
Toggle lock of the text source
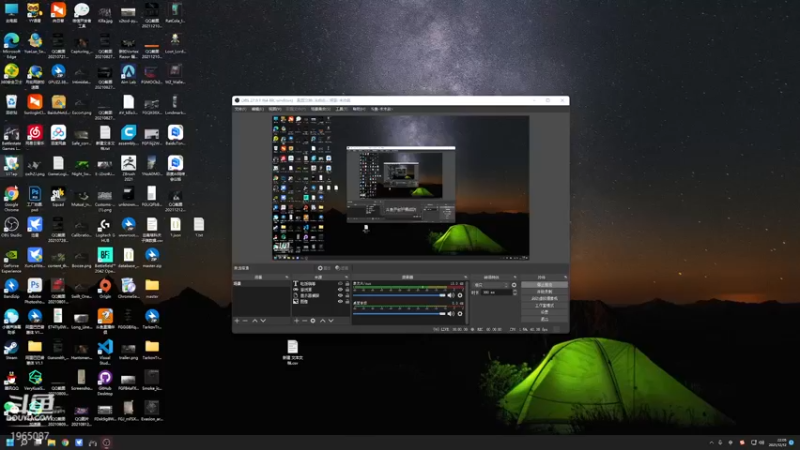(347, 284)
